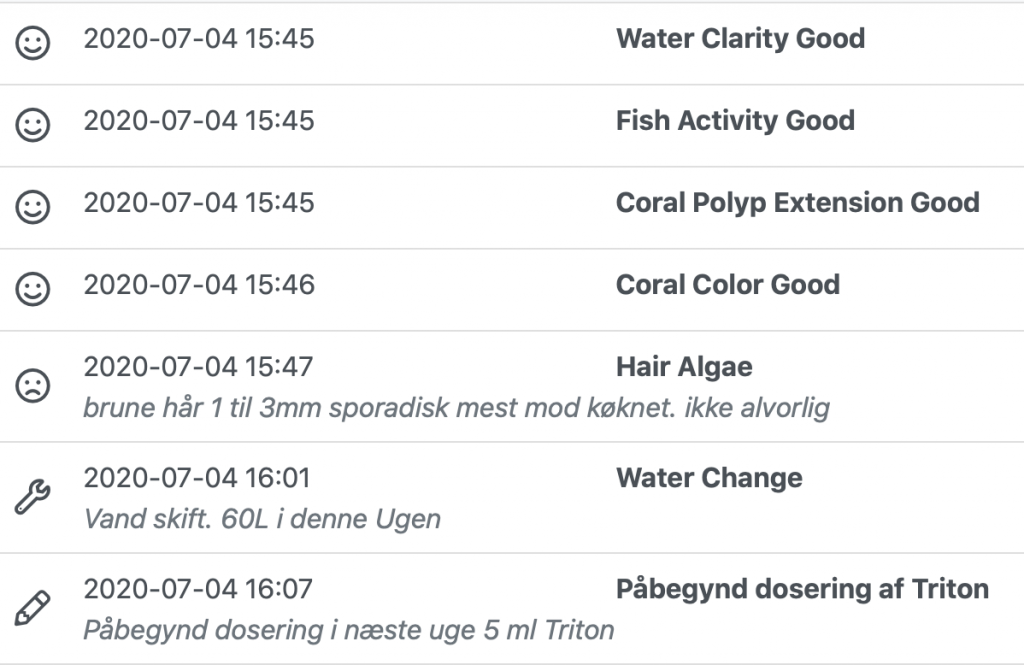The height and width of the screenshot is (665, 1024).
Task: Select the Coral Color Good title
Action: 727,285
